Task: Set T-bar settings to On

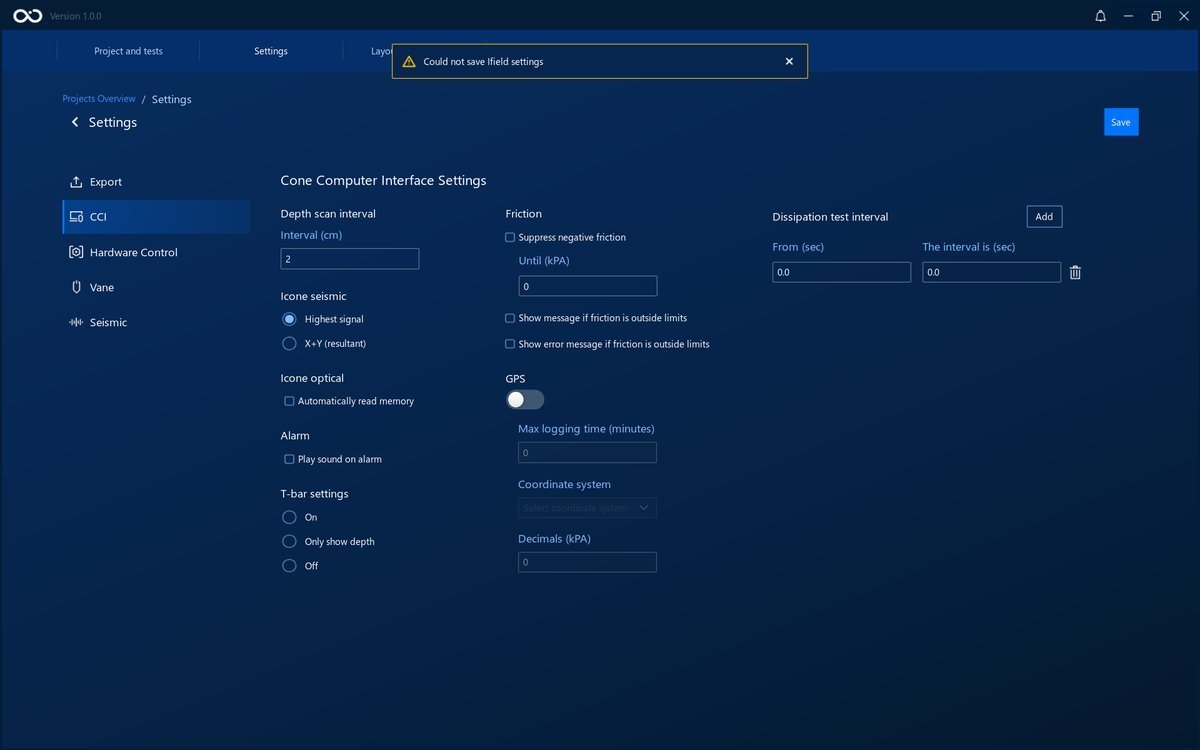Action: [290, 517]
